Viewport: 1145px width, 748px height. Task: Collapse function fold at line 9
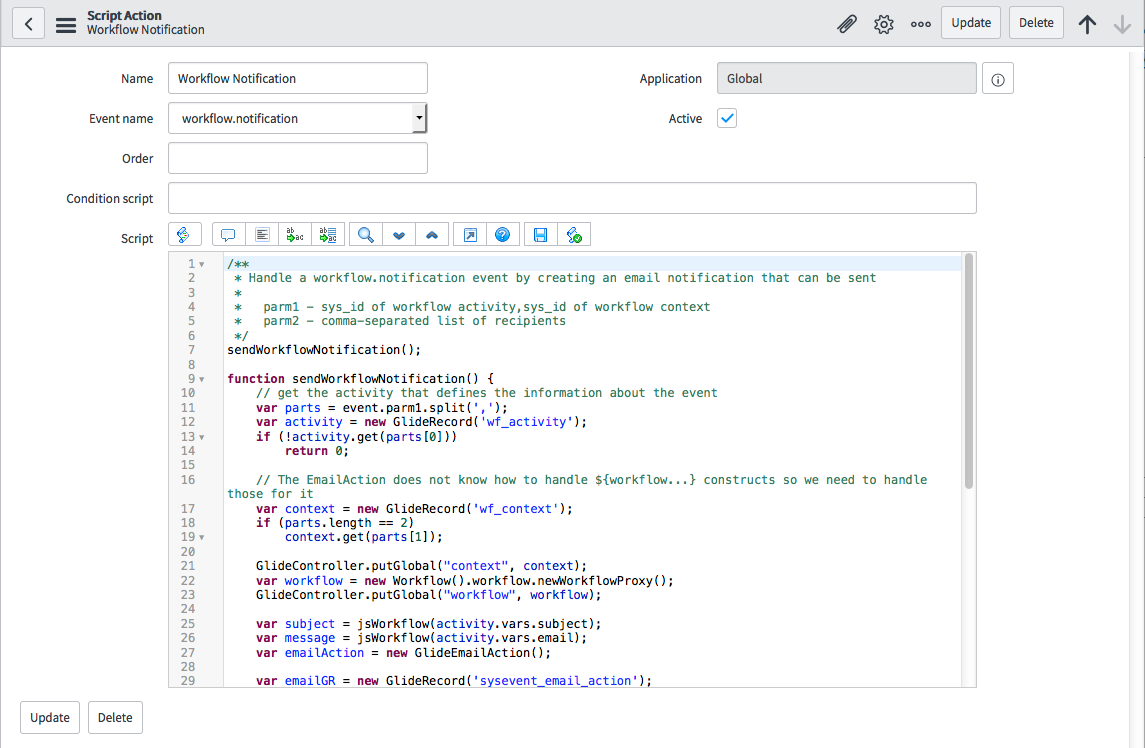[202, 380]
